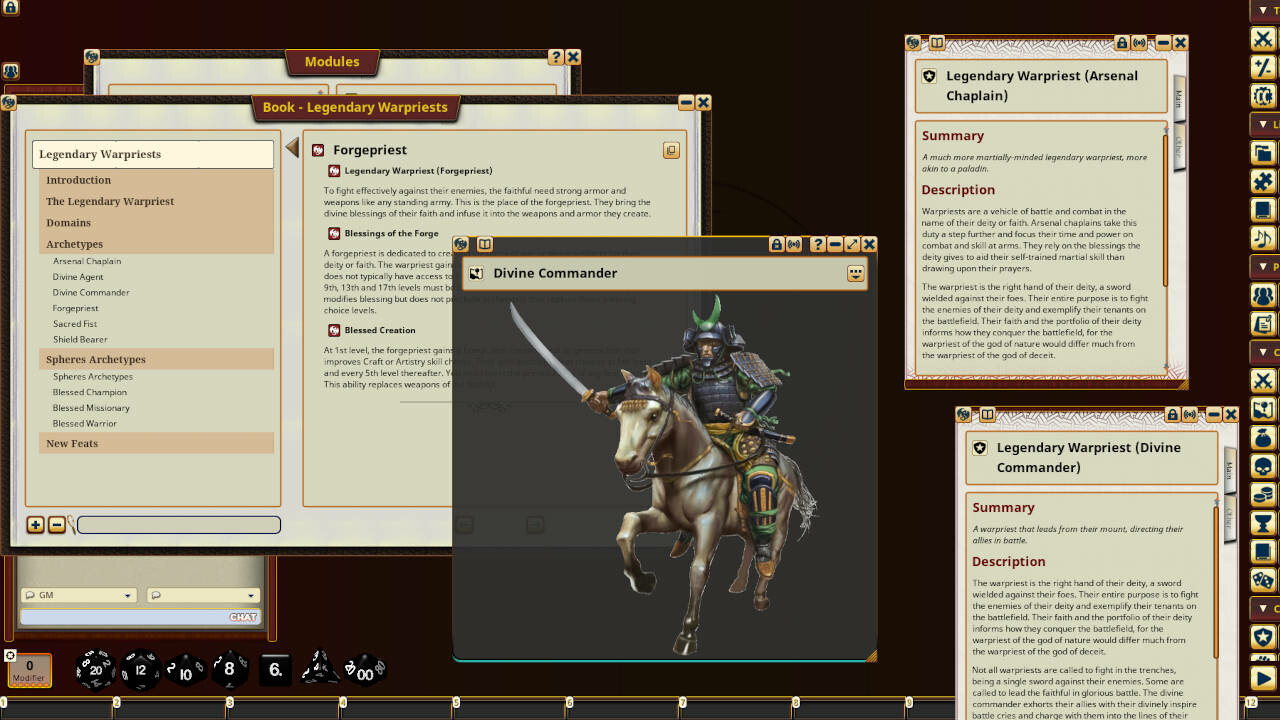Viewport: 1280px width, 720px height.
Task: Toggle broadcast on the Arsenal Chaplain window
Action: (1140, 43)
